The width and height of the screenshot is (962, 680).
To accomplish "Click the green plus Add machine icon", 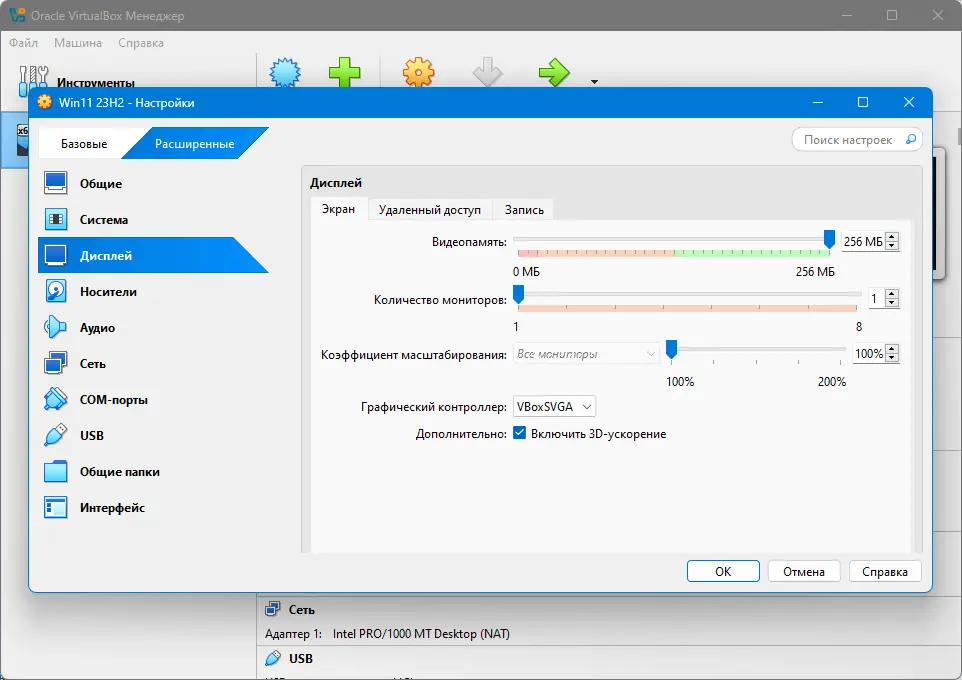I will [x=345, y=72].
